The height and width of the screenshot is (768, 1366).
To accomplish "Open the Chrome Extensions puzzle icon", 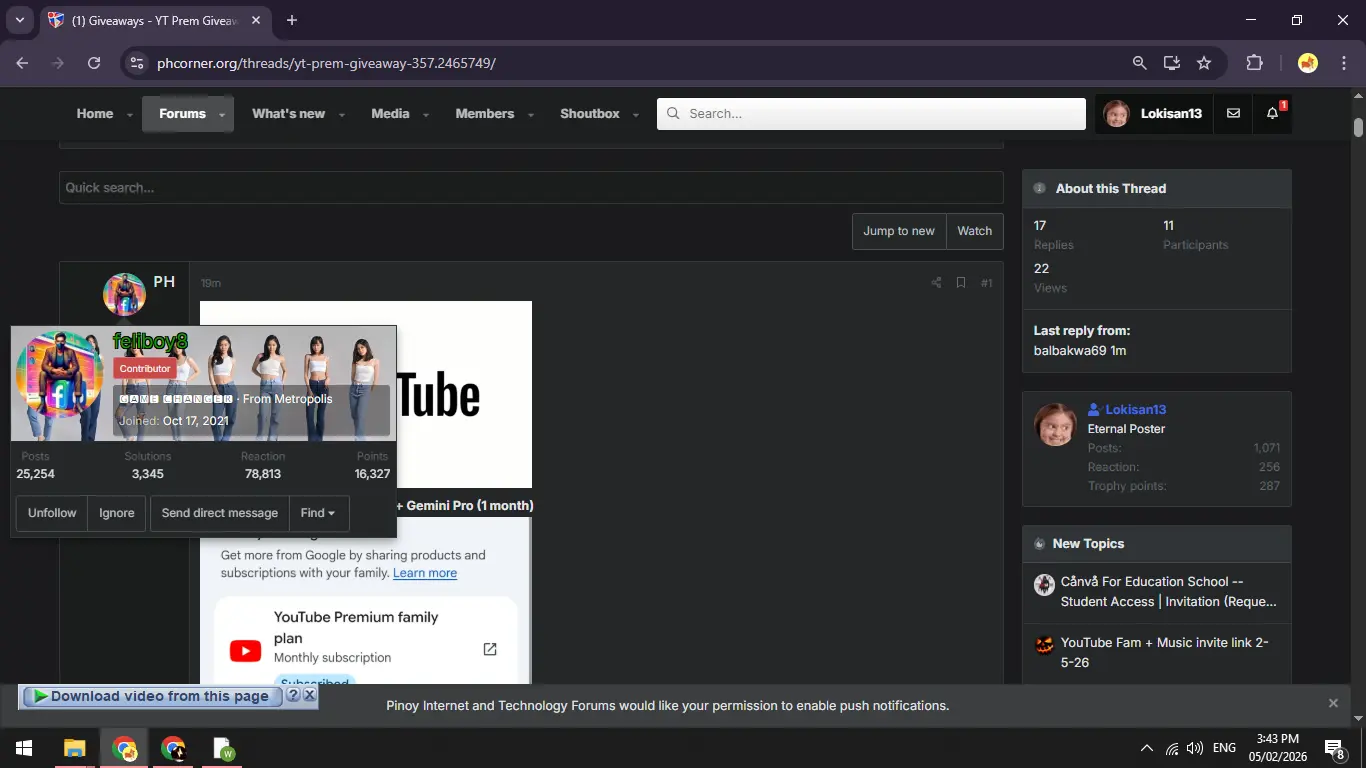I will (x=1254, y=63).
